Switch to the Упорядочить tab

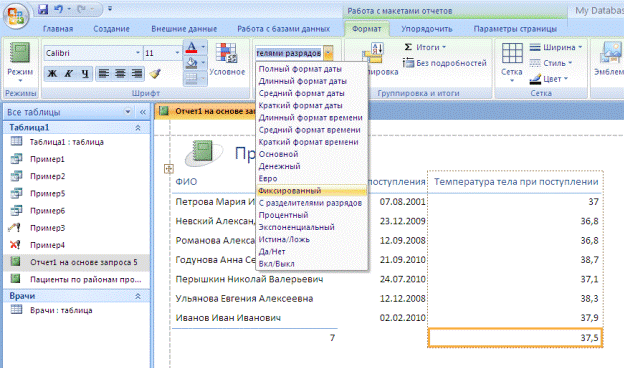427,29
